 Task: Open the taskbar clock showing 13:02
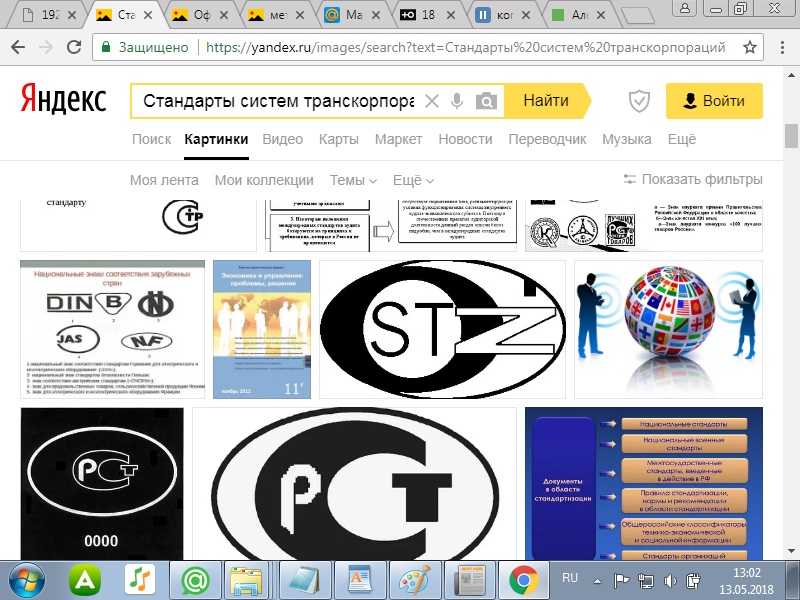746,581
